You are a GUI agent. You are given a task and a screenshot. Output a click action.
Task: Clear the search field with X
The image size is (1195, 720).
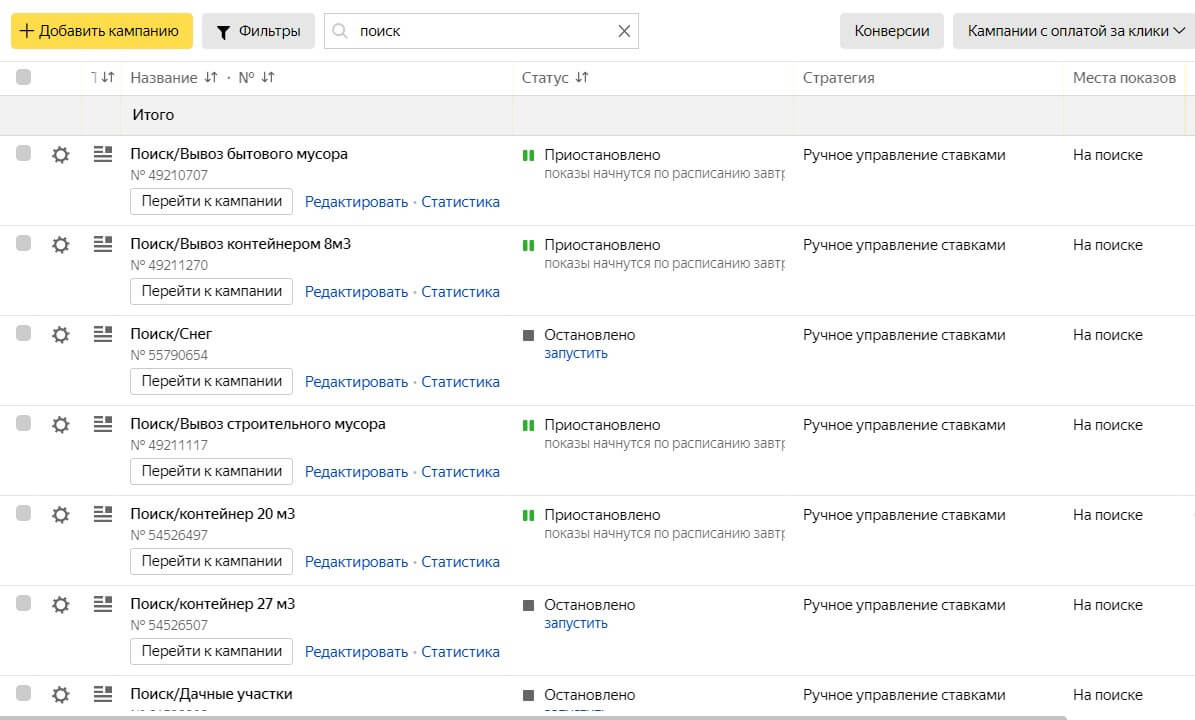point(624,31)
